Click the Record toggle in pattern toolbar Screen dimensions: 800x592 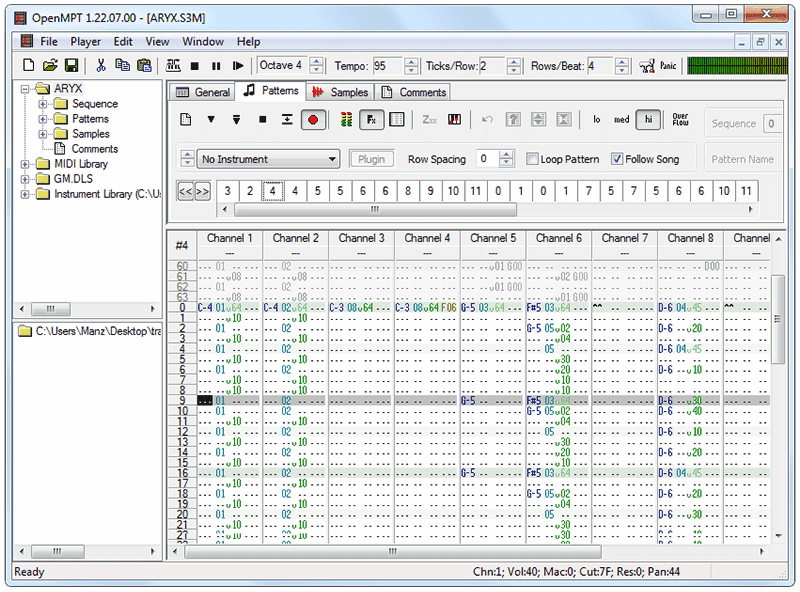pos(313,120)
